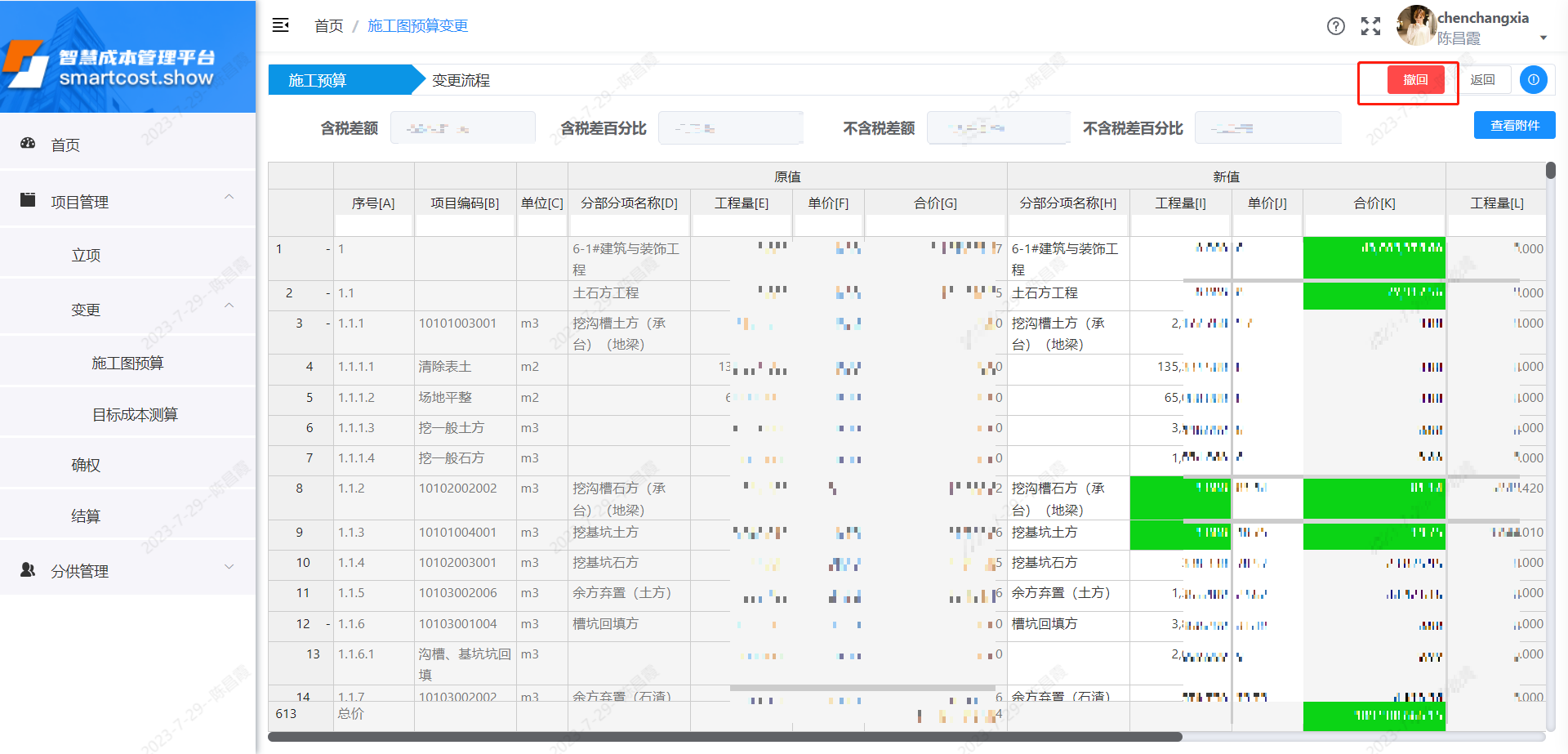This screenshot has width=1568, height=754.
Task: Open attachments via 查看附件
Action: click(x=1514, y=124)
